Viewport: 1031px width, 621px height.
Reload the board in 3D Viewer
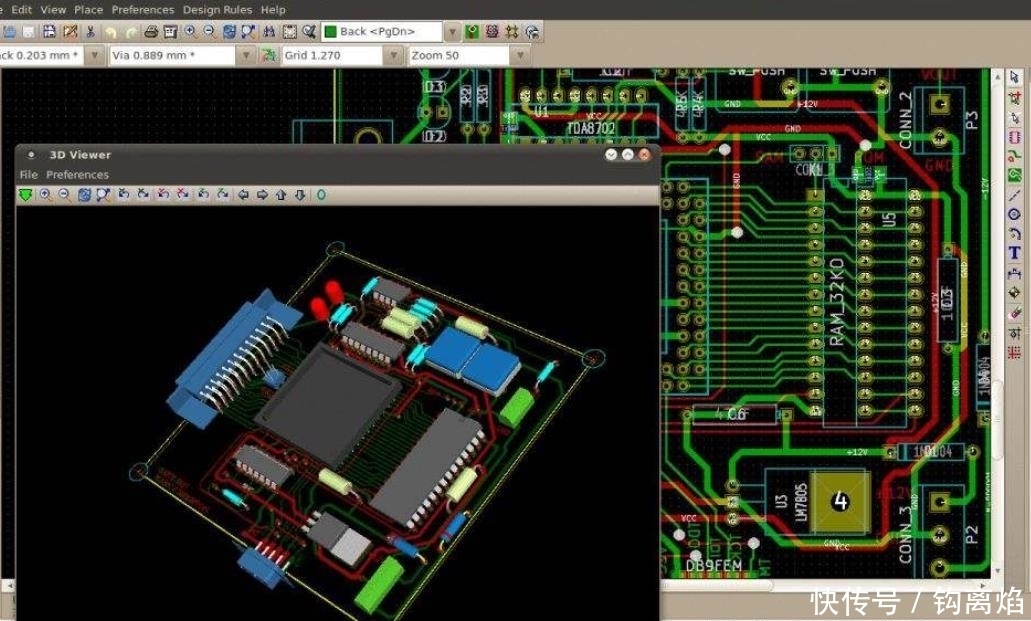26,195
